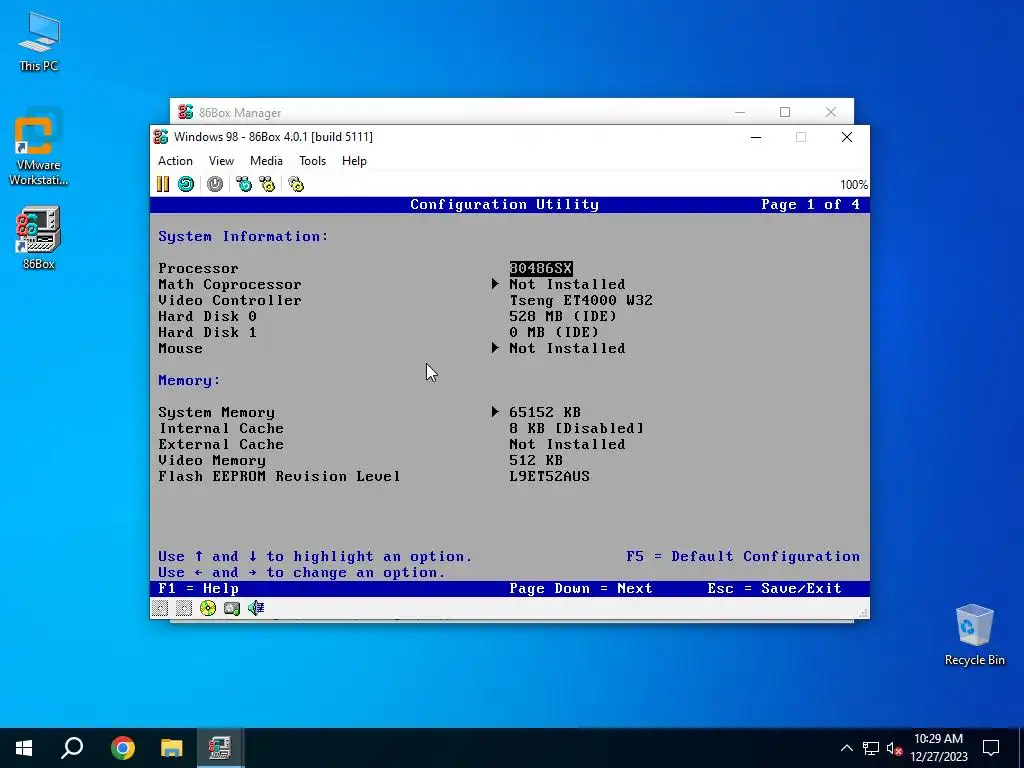Select the This PC desktop icon

click(39, 42)
